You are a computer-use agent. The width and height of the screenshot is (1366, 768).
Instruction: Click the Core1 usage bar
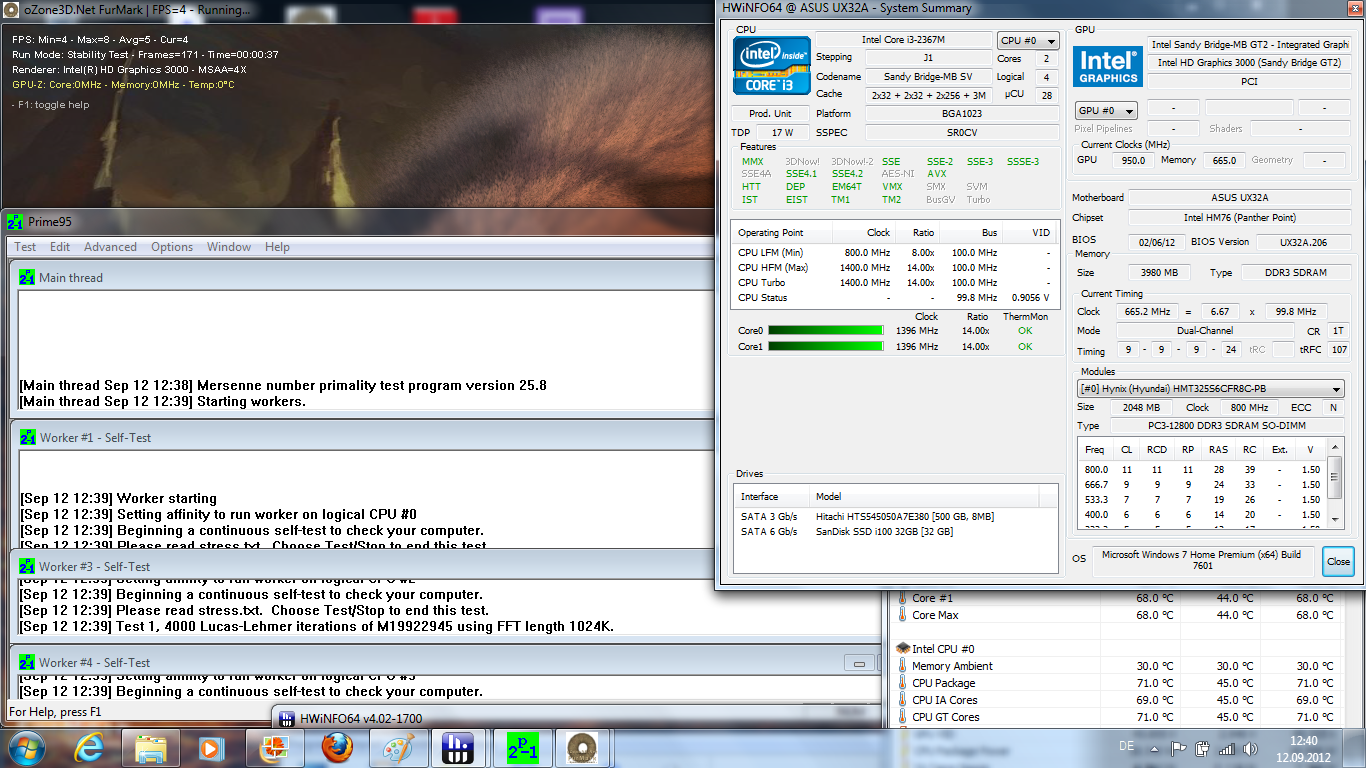(826, 346)
